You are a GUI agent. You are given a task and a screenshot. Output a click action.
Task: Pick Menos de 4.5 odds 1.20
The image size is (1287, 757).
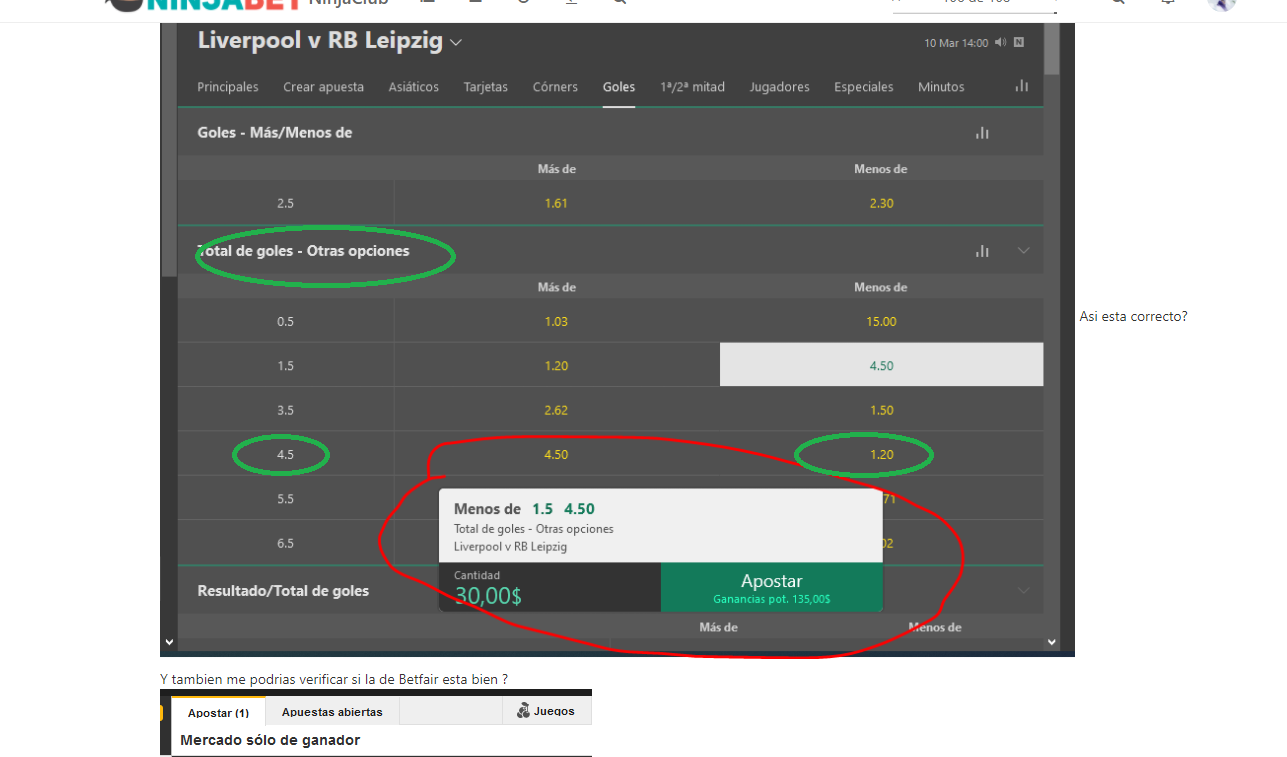[881, 454]
